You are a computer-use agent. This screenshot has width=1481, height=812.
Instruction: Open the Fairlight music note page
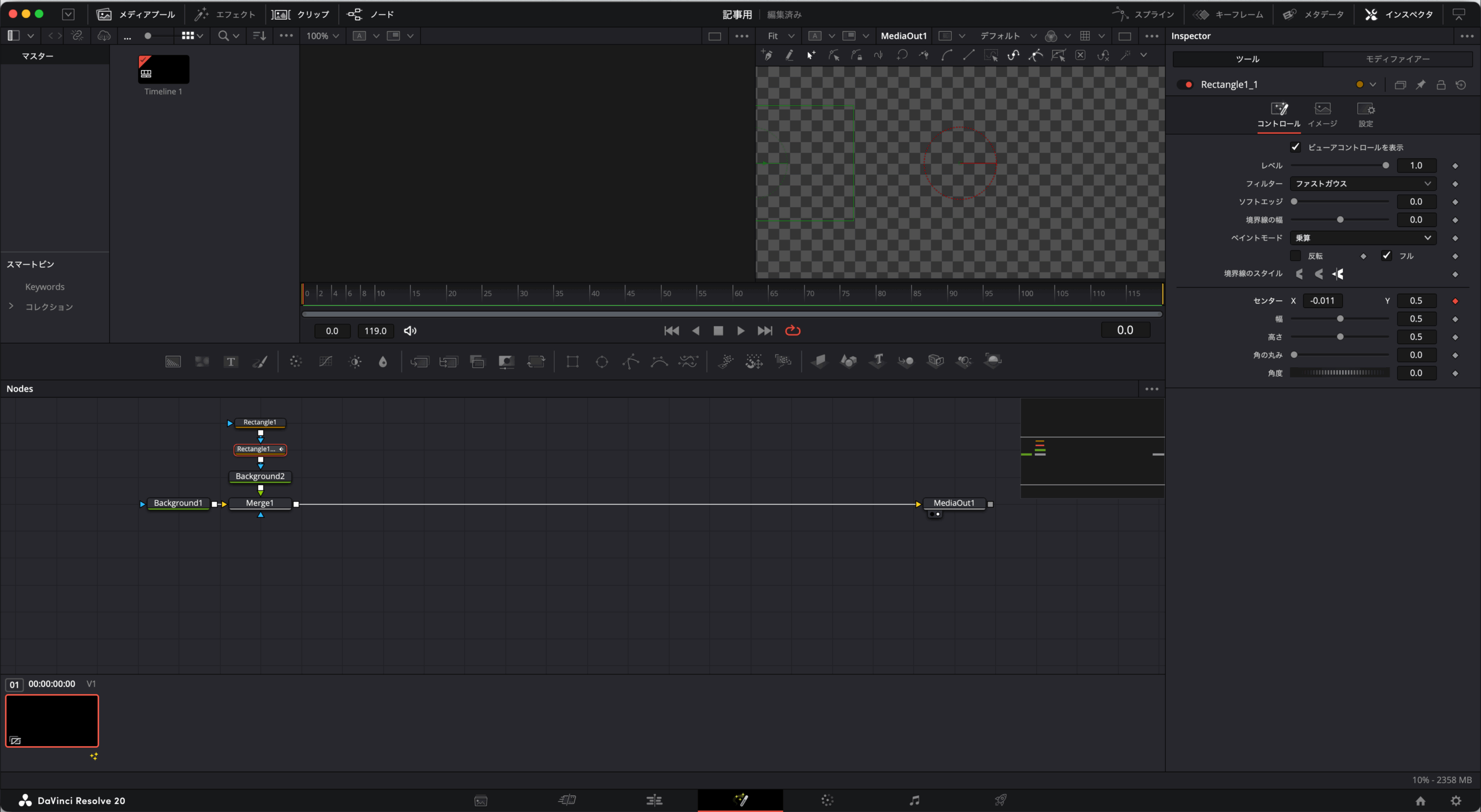coord(914,800)
